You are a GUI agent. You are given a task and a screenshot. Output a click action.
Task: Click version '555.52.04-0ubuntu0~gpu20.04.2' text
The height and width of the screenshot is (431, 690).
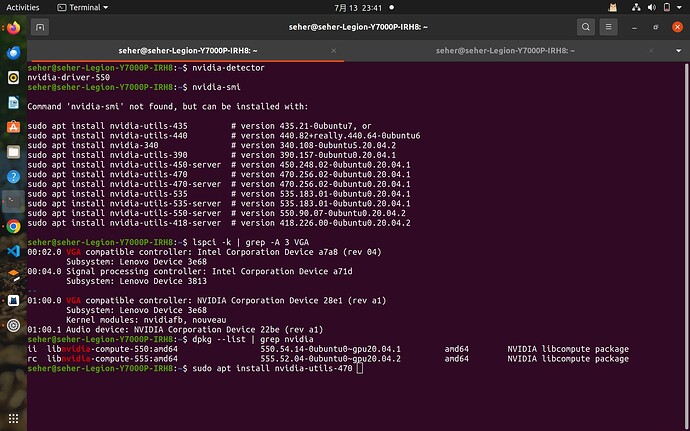tap(330, 358)
